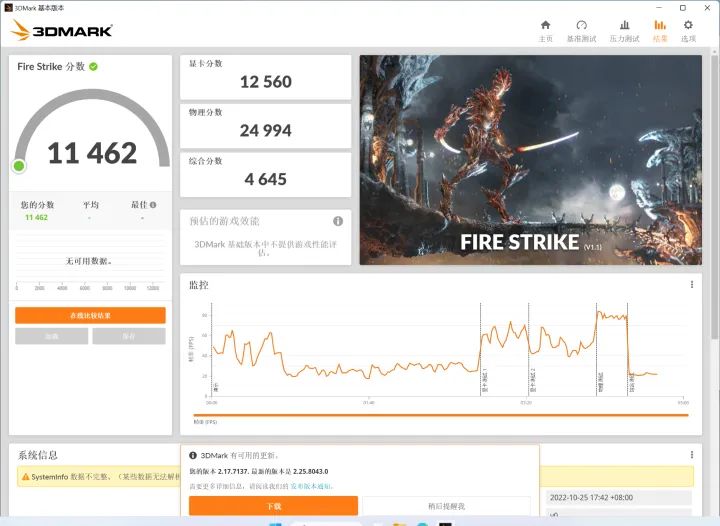Click the 2022-10-25 17:42 +08:00 timestamp
Image resolution: width=720 pixels, height=526 pixels.
point(591,498)
